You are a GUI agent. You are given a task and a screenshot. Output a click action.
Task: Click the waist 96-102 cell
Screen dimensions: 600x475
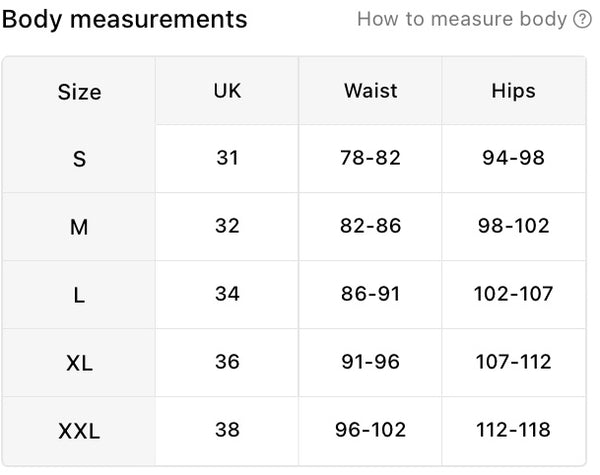370,430
